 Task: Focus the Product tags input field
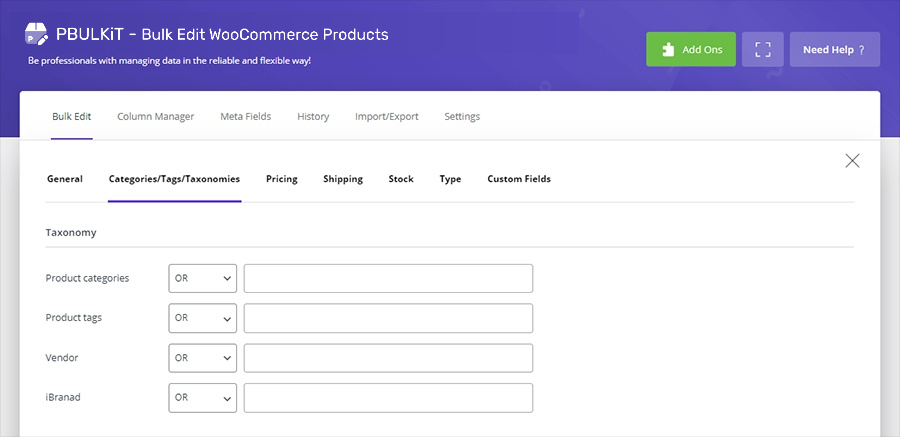tap(389, 318)
